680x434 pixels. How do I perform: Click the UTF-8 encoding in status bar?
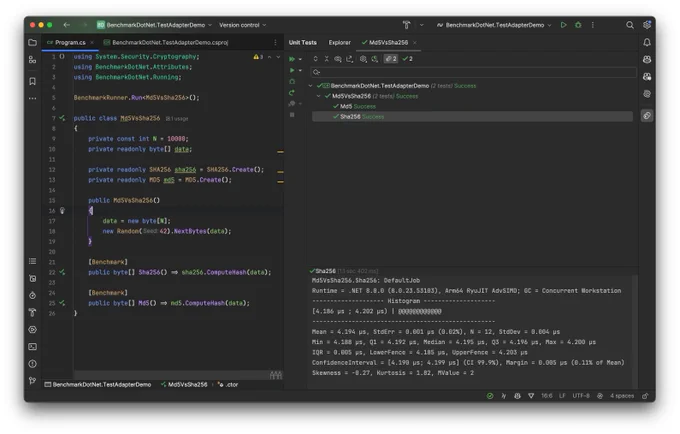(581, 396)
